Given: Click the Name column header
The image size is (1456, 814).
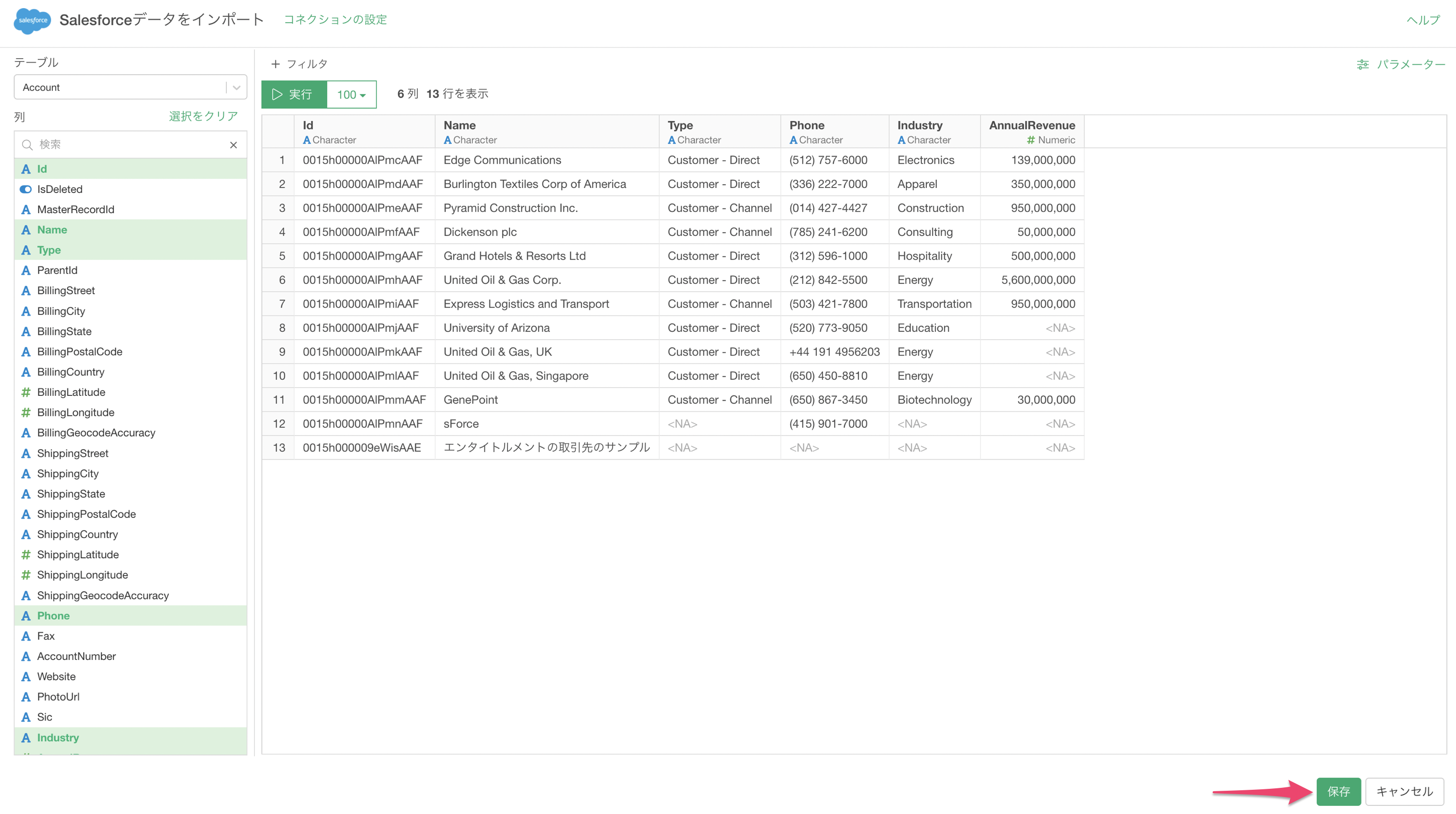Looking at the screenshot, I should coord(547,132).
